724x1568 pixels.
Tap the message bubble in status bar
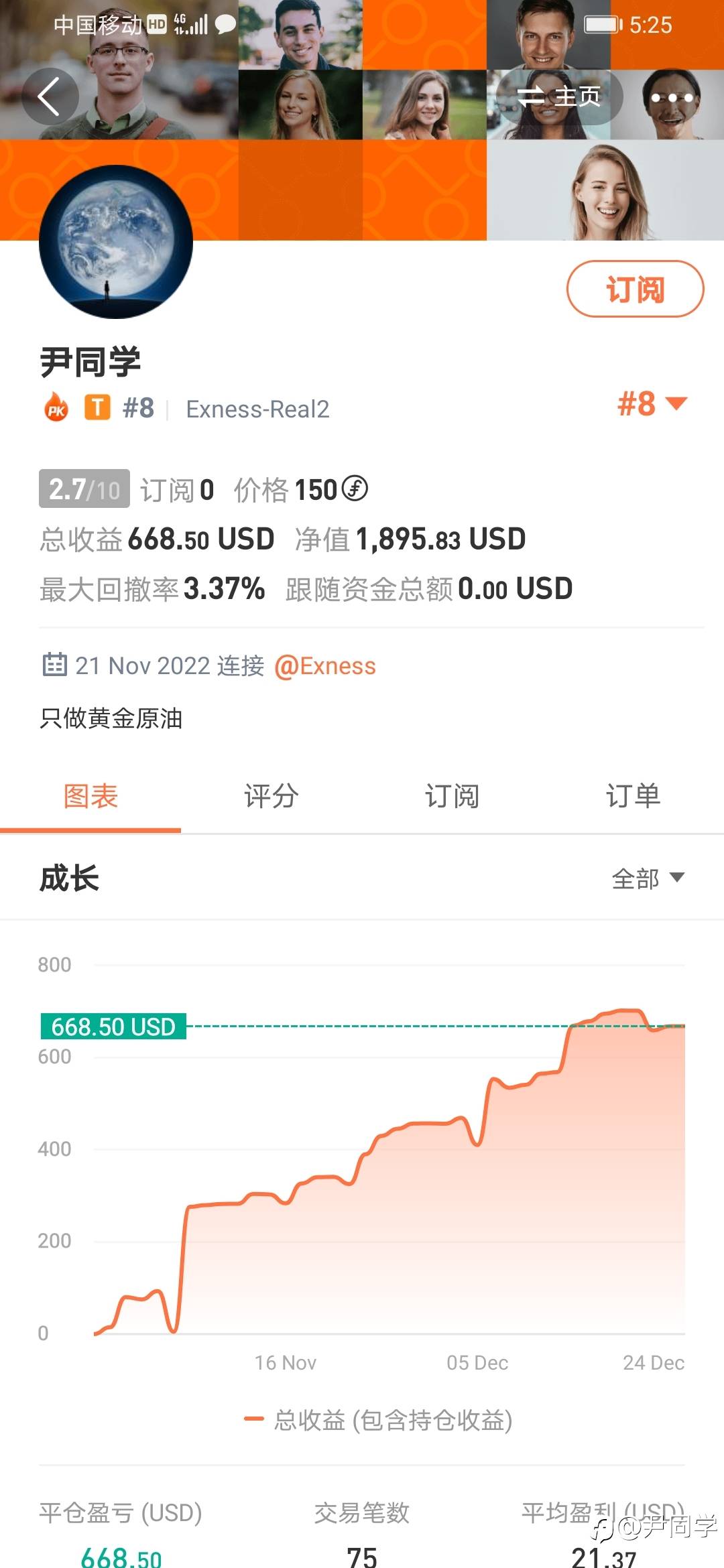(x=225, y=25)
